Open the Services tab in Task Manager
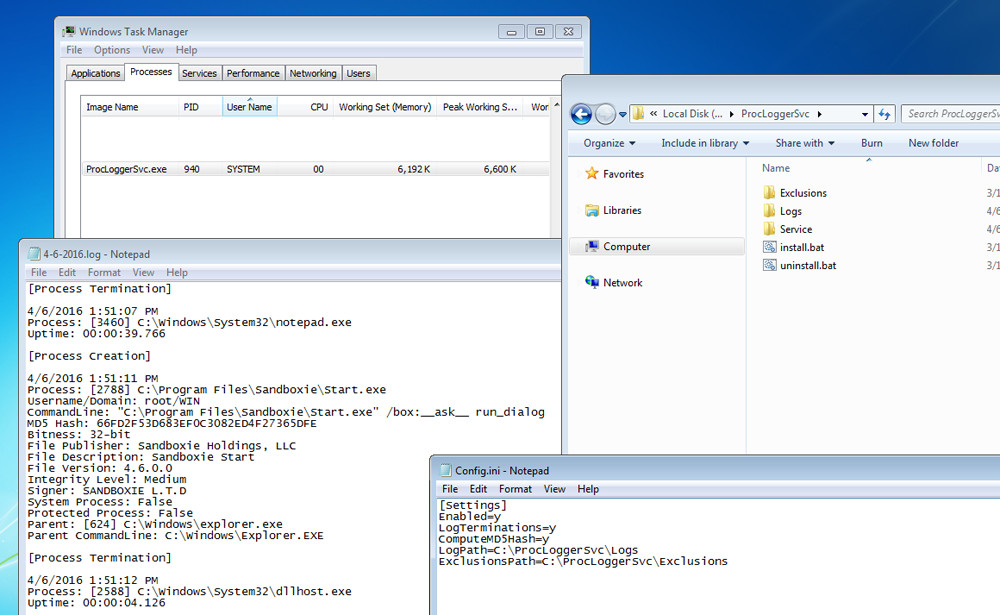Viewport: 1000px width, 615px height. (x=199, y=73)
